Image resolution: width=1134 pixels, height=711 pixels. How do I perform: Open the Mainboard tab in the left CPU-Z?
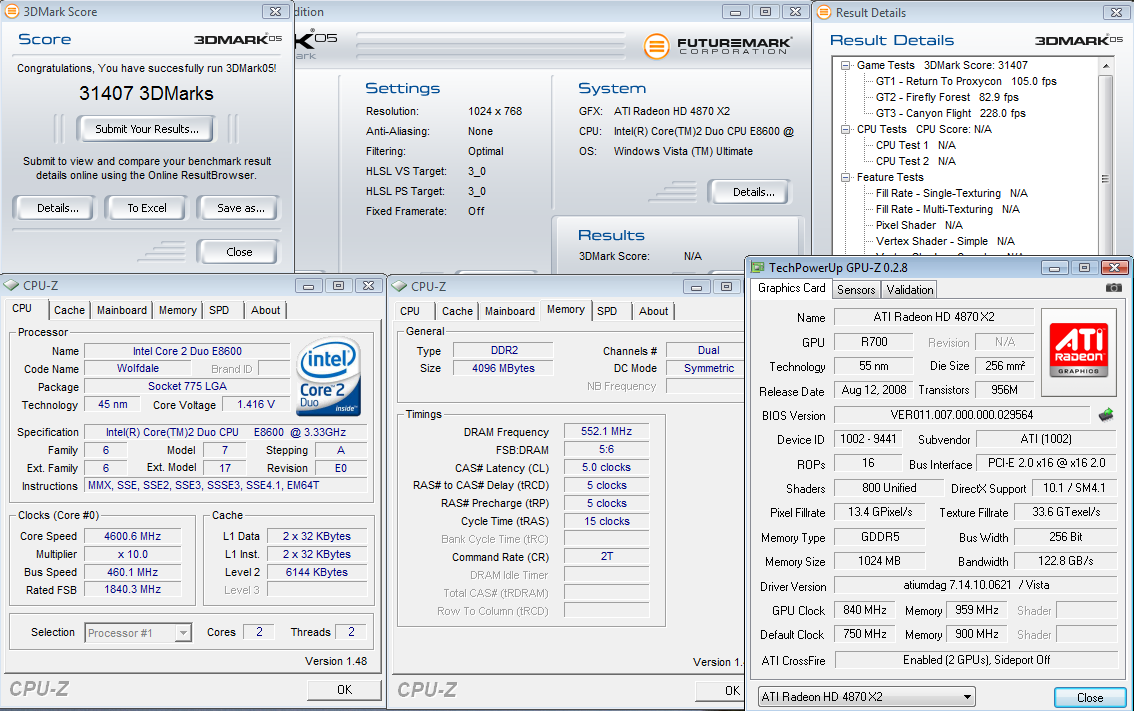(122, 310)
